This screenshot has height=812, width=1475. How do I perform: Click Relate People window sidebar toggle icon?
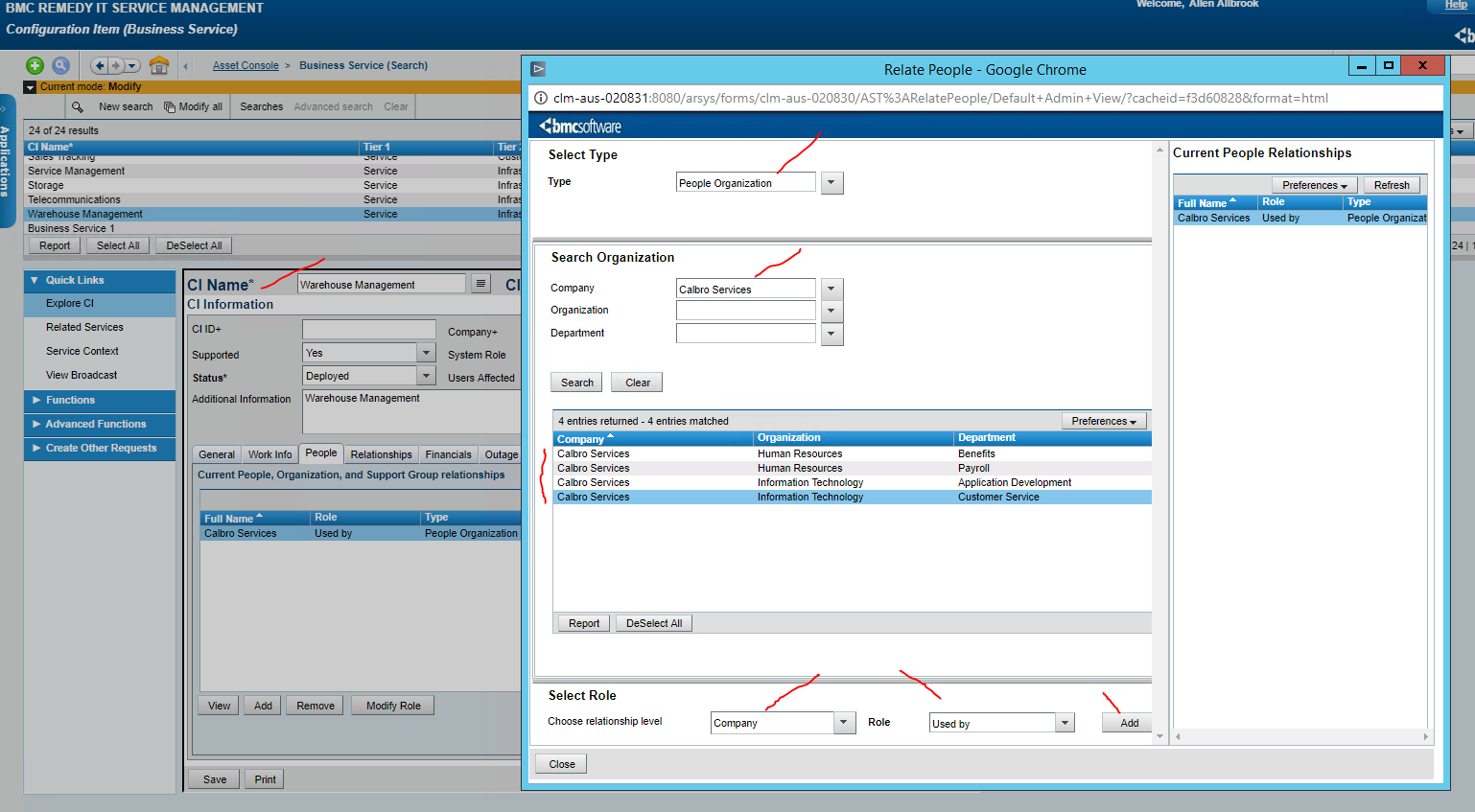(538, 69)
